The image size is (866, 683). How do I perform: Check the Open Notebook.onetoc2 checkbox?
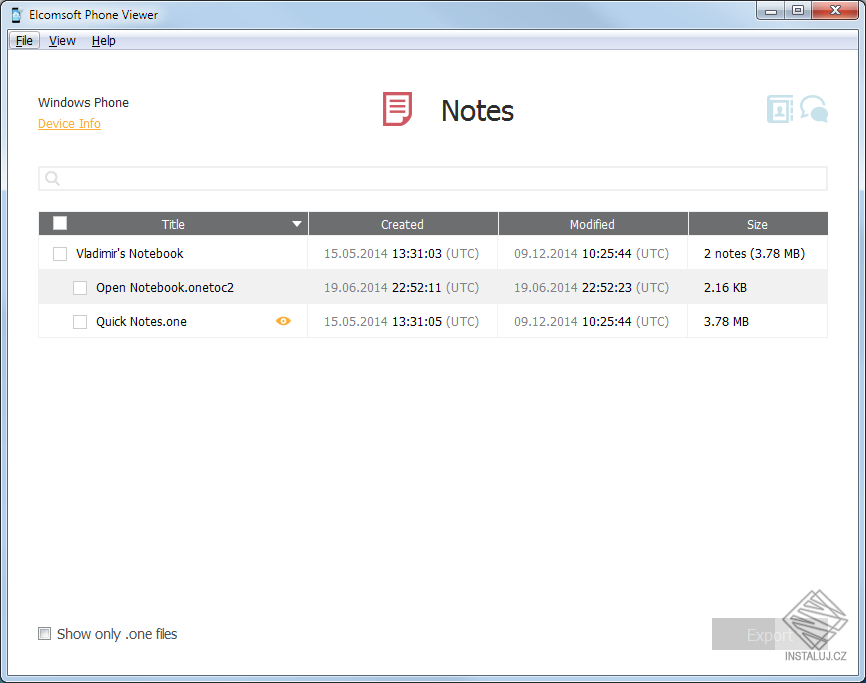[x=80, y=288]
